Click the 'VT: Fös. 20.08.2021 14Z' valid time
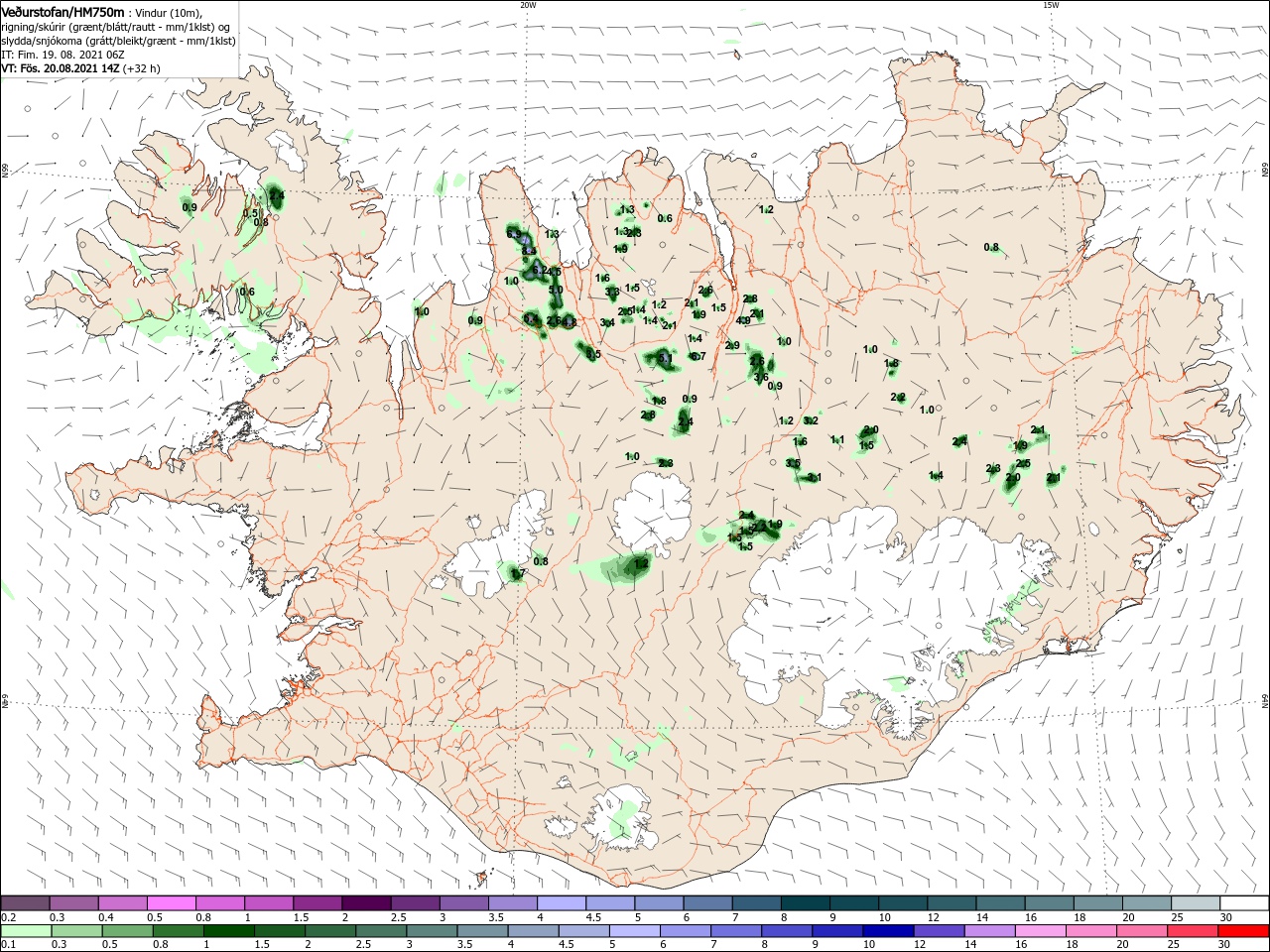 (x=61, y=68)
